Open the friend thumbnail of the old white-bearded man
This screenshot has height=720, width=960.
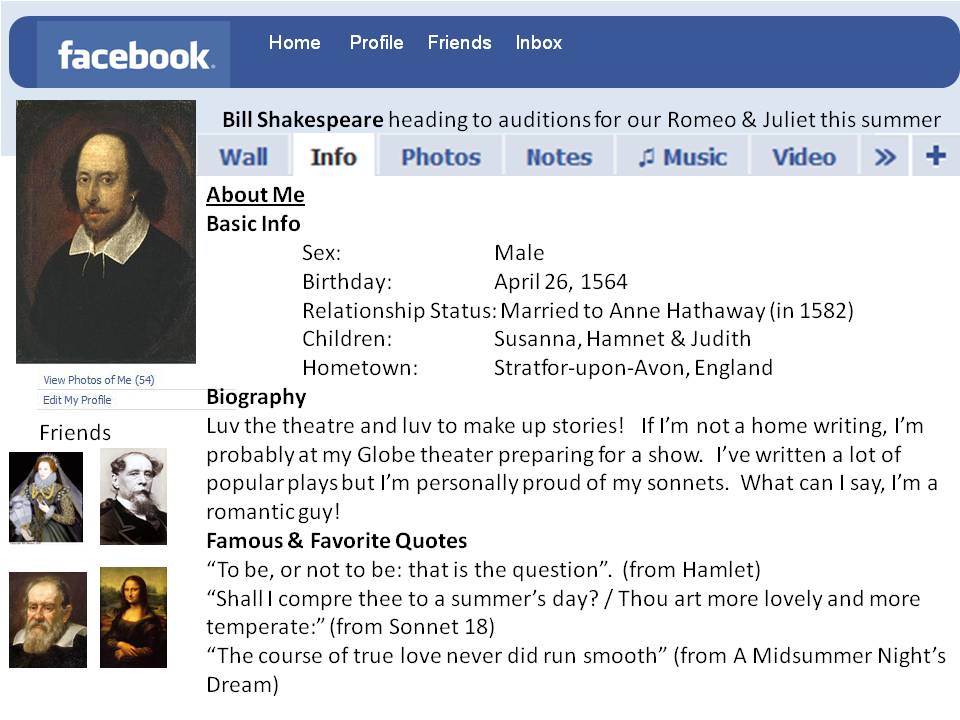click(x=48, y=620)
